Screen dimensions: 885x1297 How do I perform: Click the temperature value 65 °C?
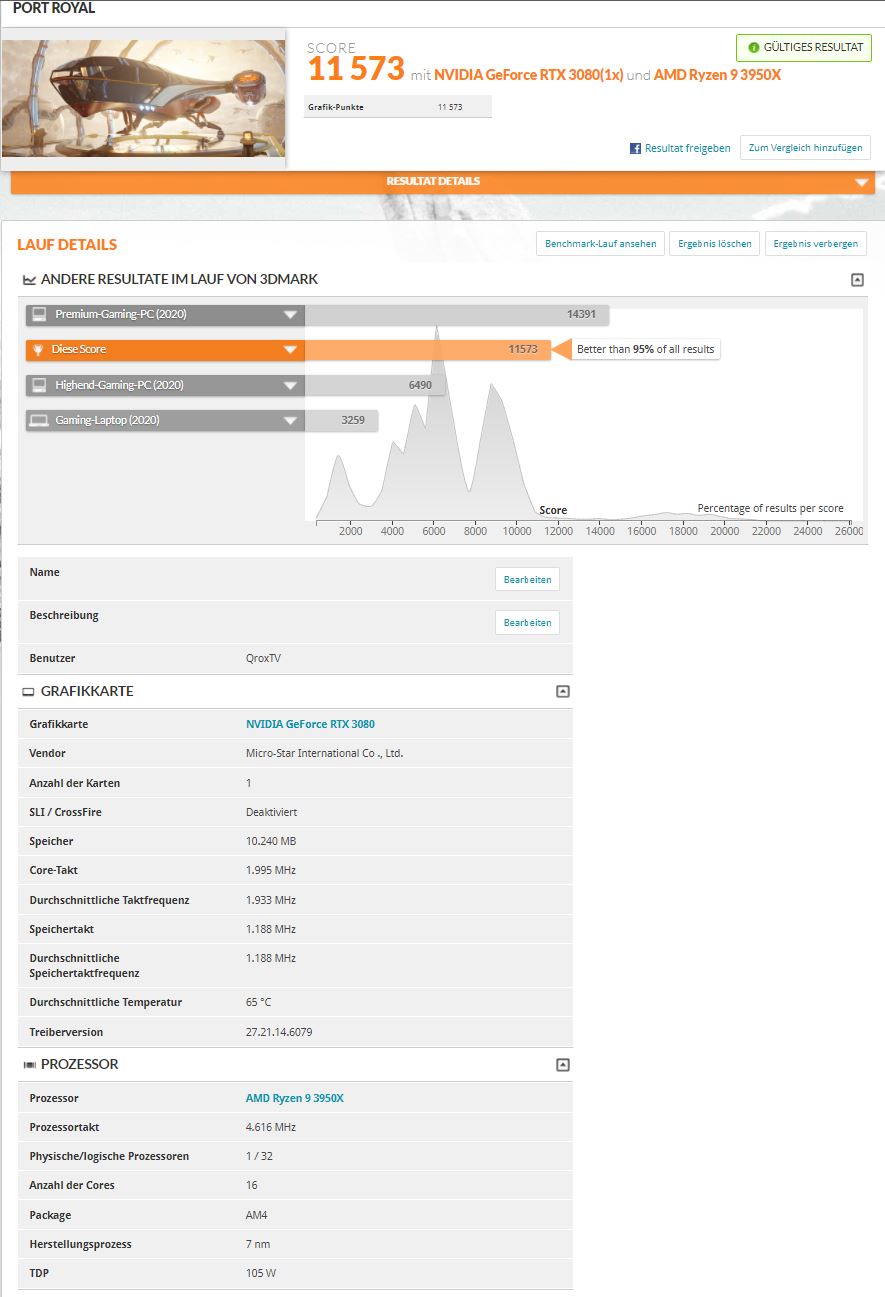click(258, 1002)
